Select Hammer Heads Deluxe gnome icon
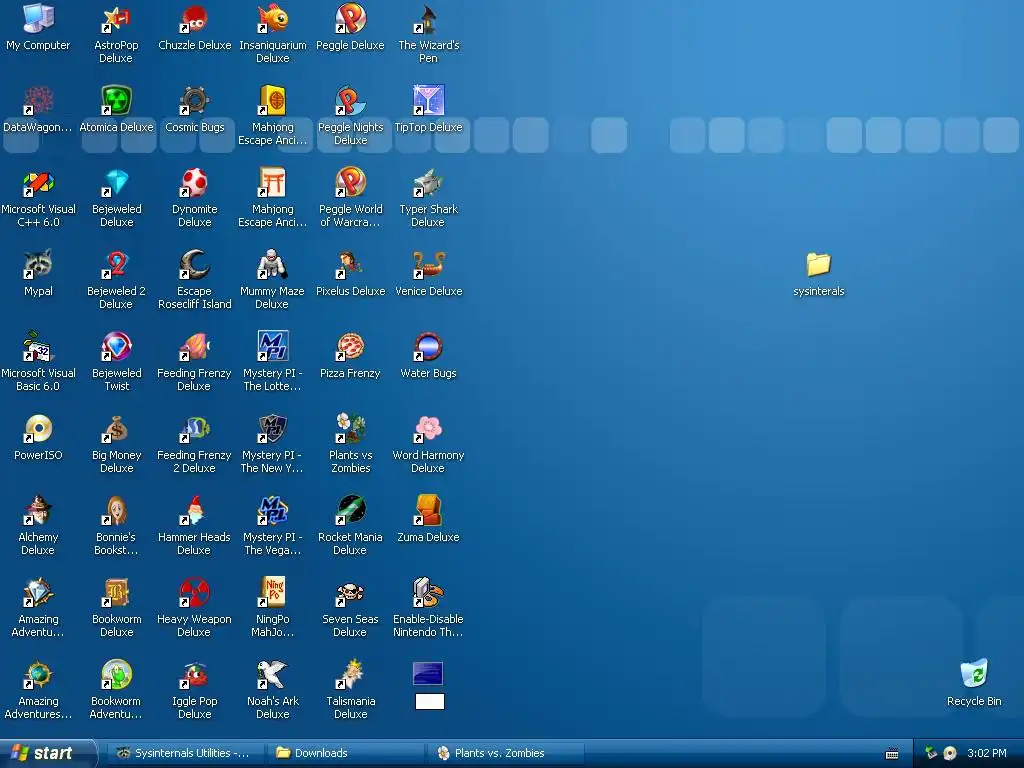This screenshot has height=768, width=1024. click(195, 511)
